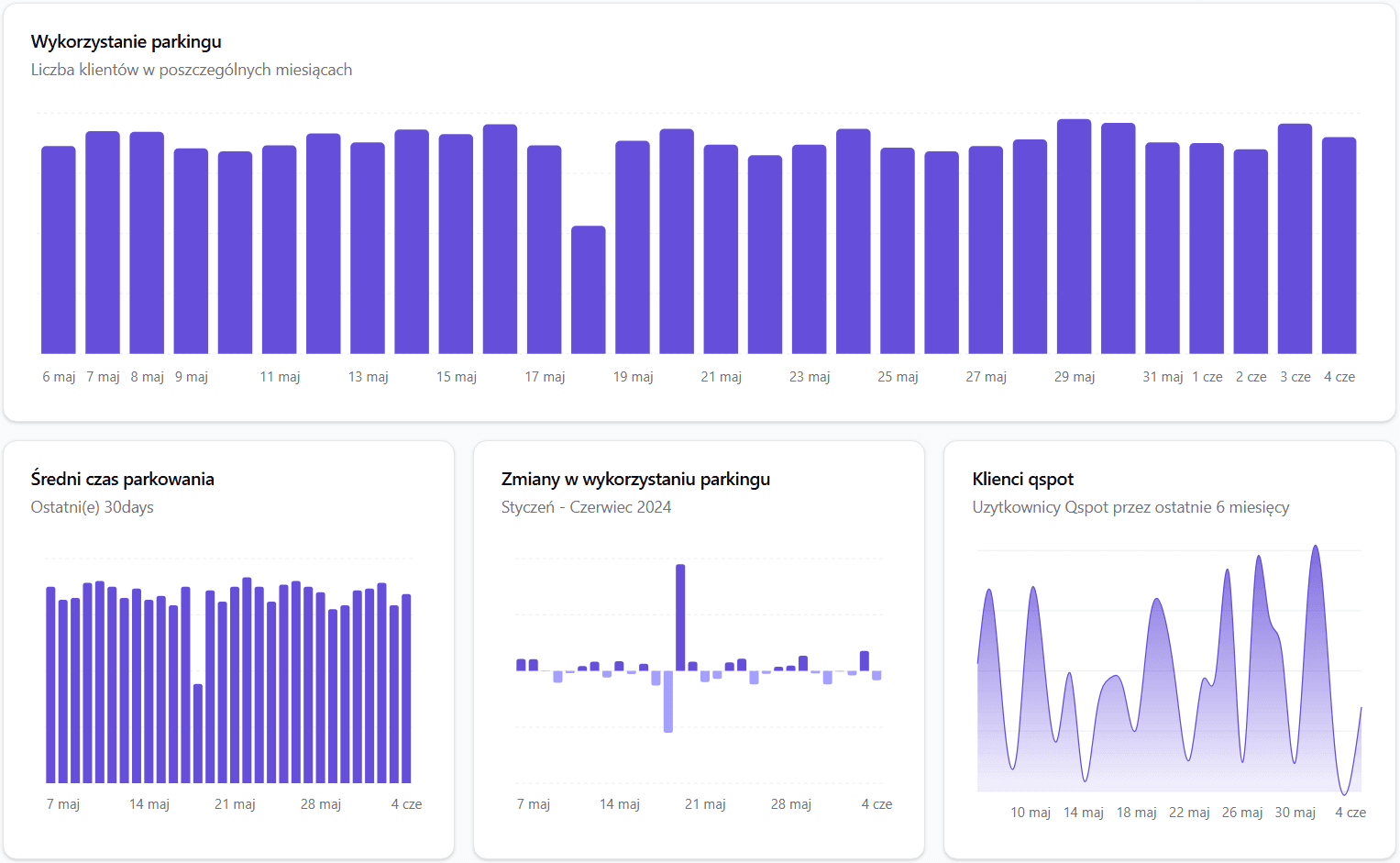Click the tallest 29 maj bar in Wykorzystanie parkingu
1400x863 pixels.
(x=1074, y=237)
